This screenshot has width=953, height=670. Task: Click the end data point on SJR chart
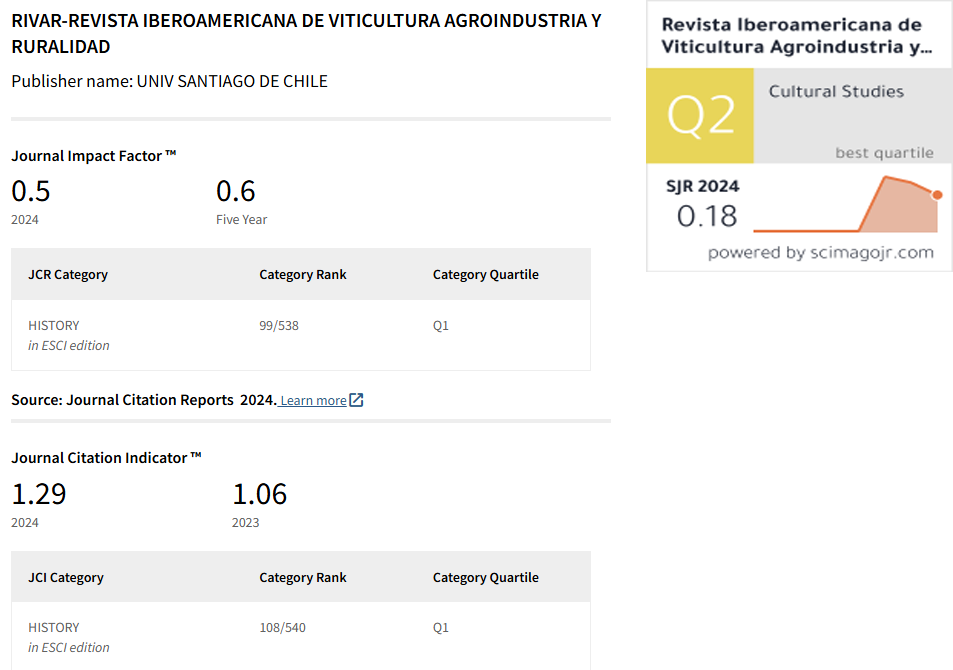coord(937,194)
